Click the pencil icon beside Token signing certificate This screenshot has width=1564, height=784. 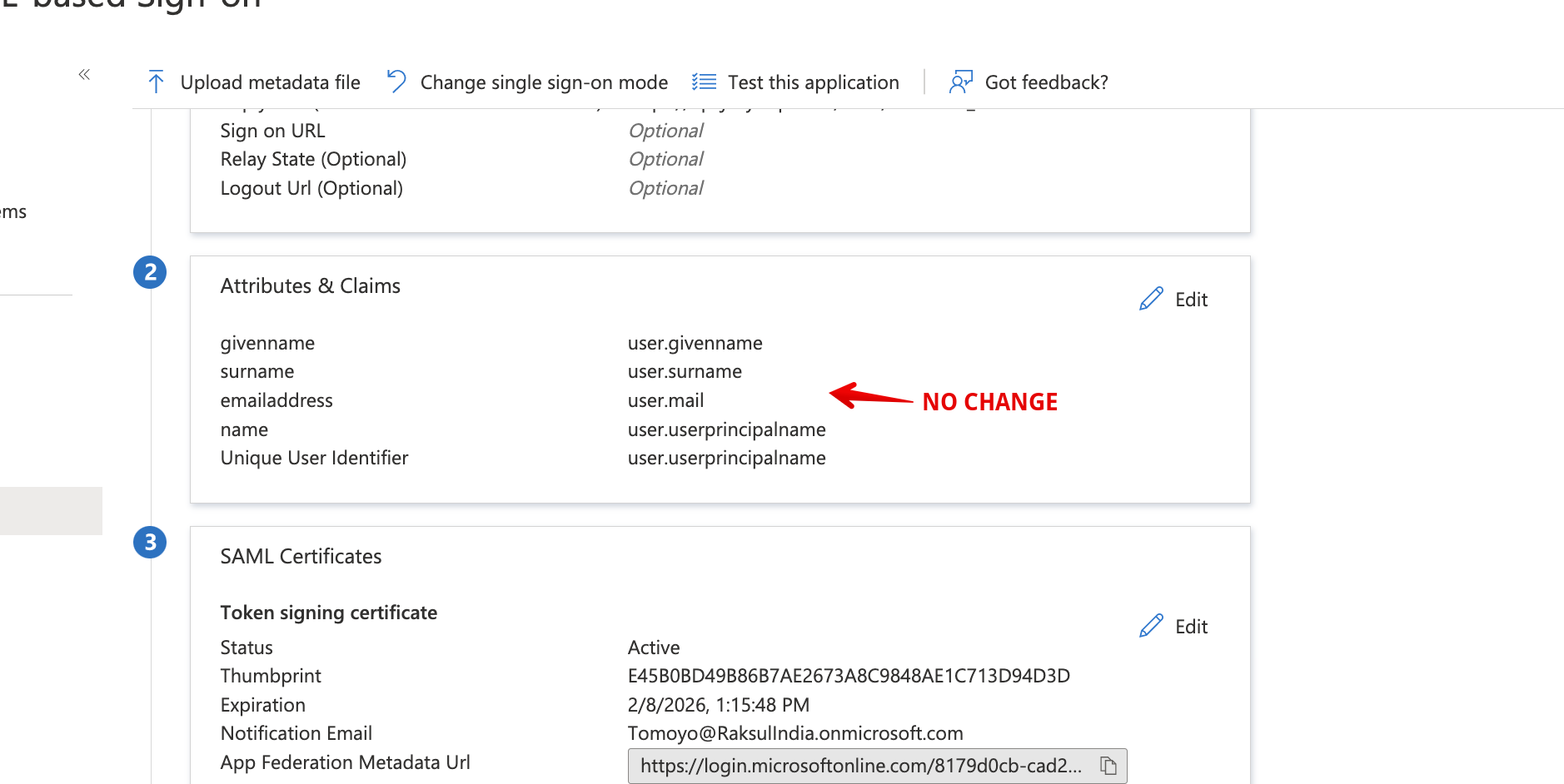click(1151, 626)
